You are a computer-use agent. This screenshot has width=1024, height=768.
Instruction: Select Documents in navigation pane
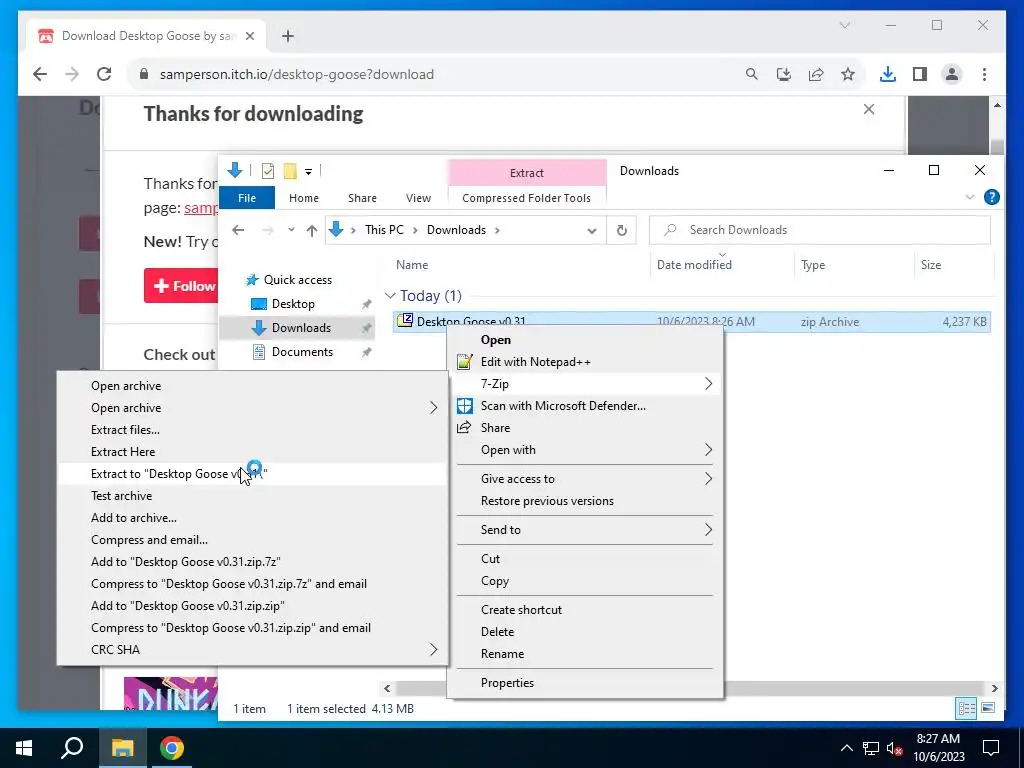302,352
